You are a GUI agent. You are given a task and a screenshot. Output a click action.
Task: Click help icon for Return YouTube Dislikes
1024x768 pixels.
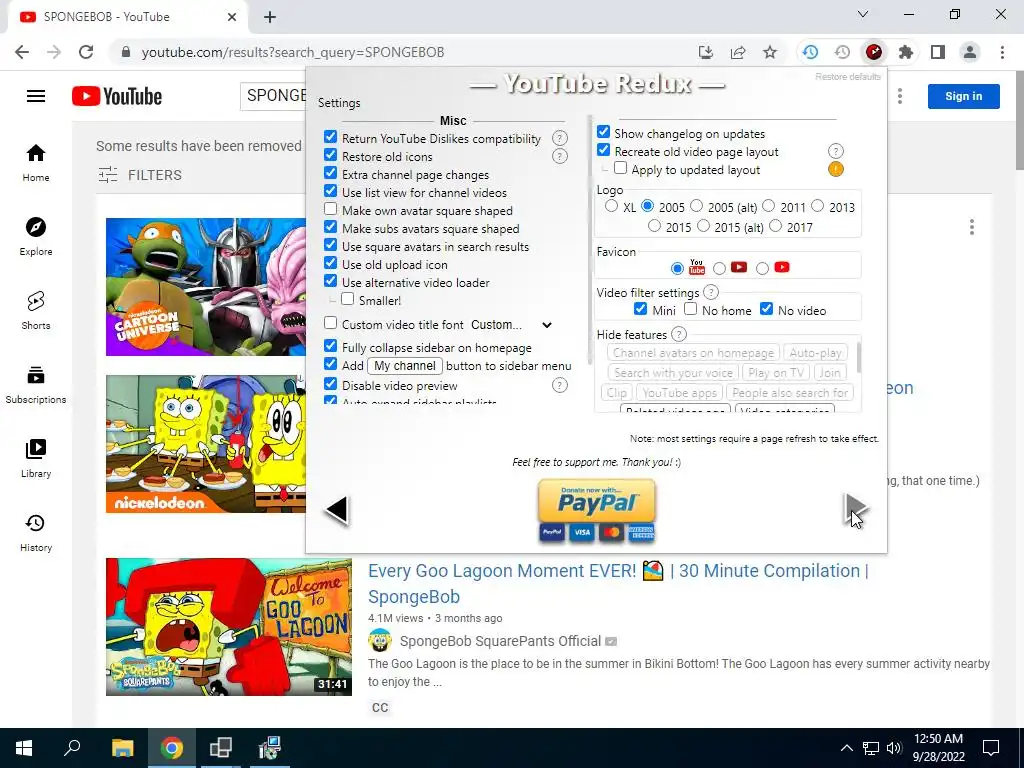560,138
